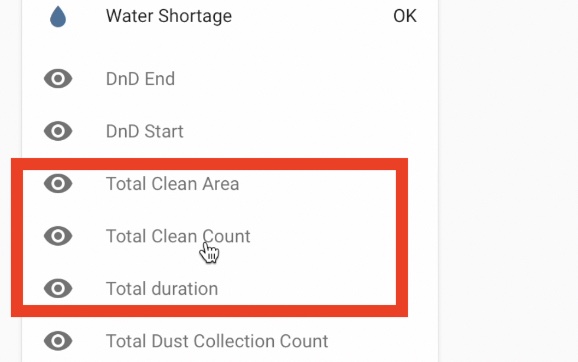Click the eye icon beside DnD End

tap(58, 79)
